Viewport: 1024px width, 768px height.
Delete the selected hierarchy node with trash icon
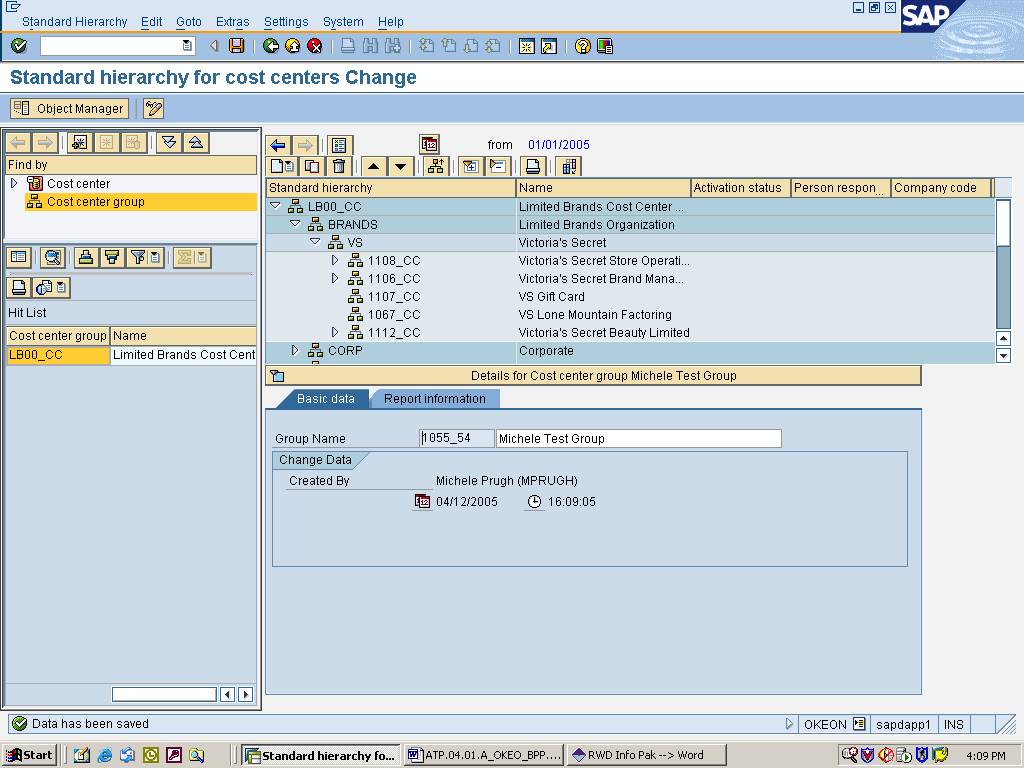pos(339,167)
